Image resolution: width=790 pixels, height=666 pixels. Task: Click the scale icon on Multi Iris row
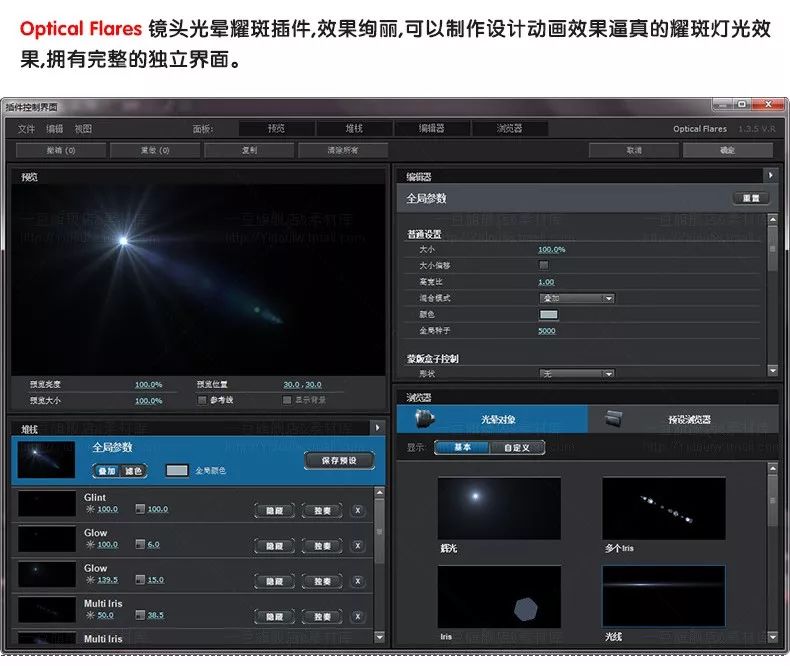(140, 615)
